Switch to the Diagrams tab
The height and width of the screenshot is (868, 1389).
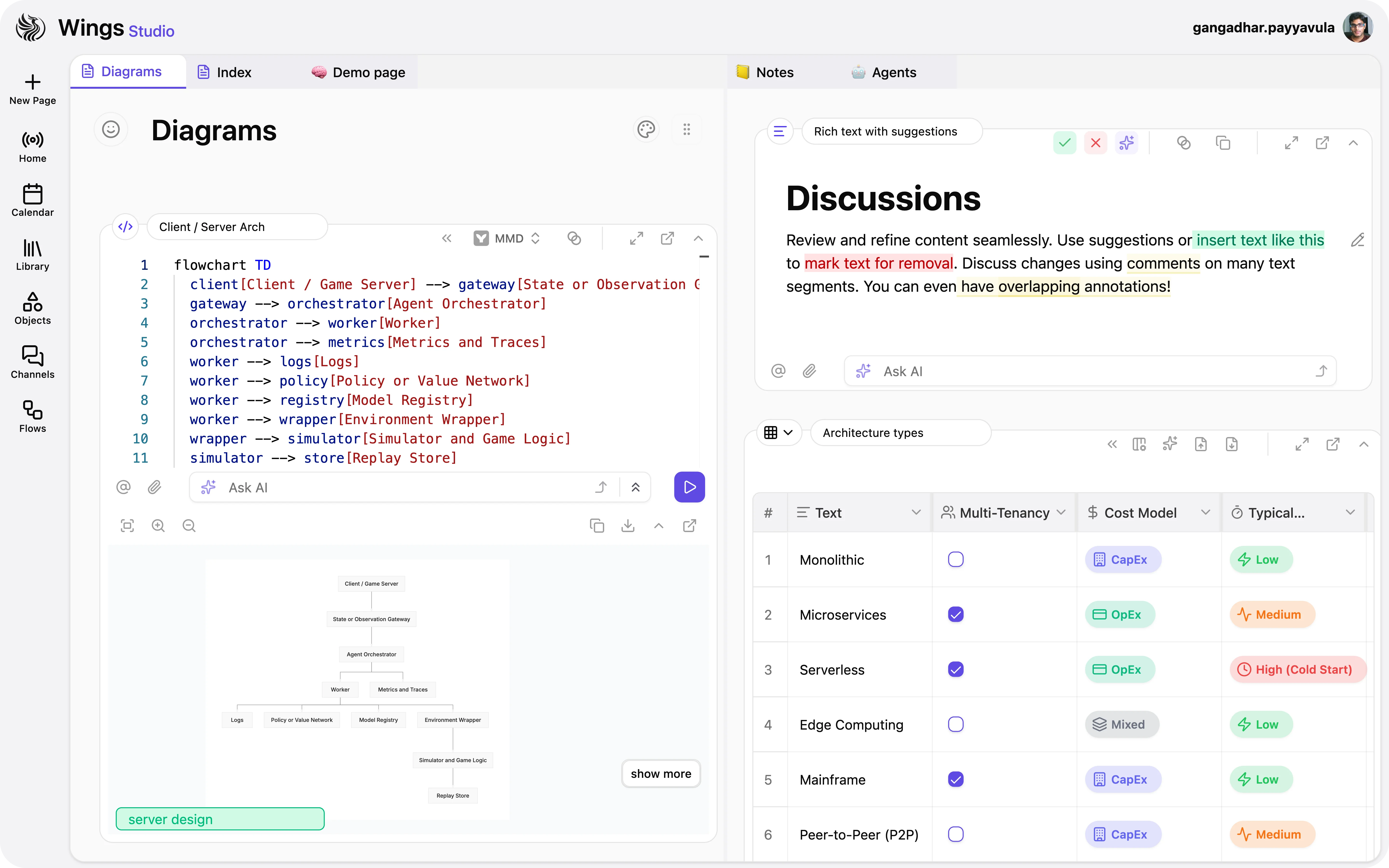click(128, 72)
